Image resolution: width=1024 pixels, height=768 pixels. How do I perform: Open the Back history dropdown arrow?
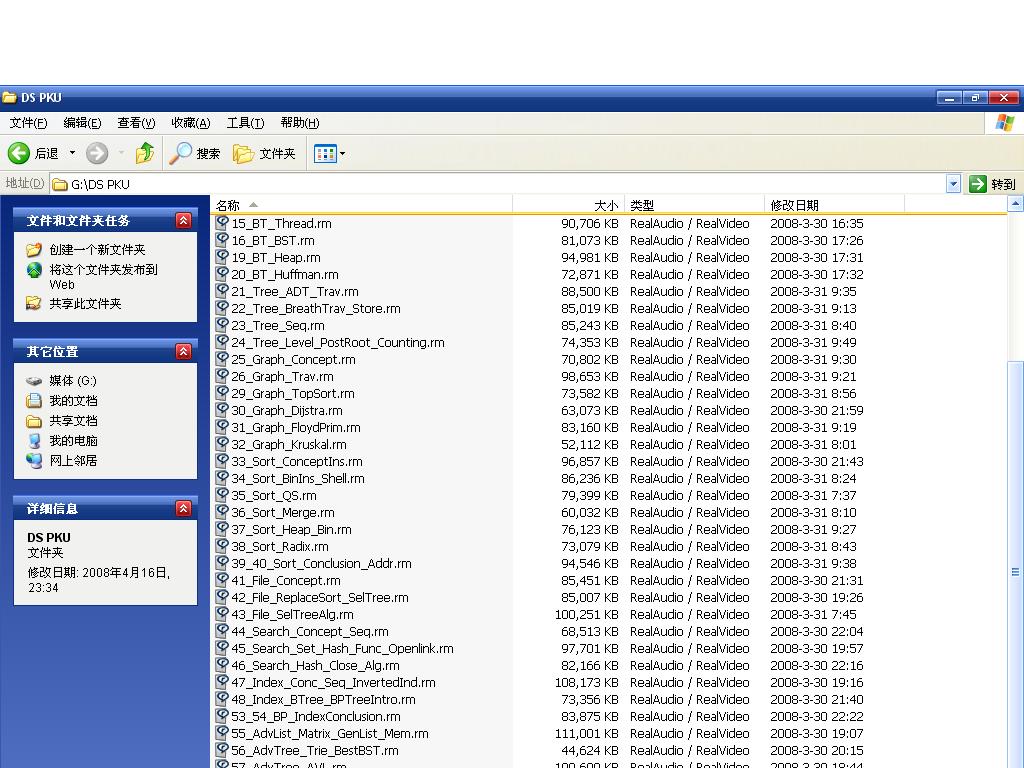pyautogui.click(x=72, y=153)
